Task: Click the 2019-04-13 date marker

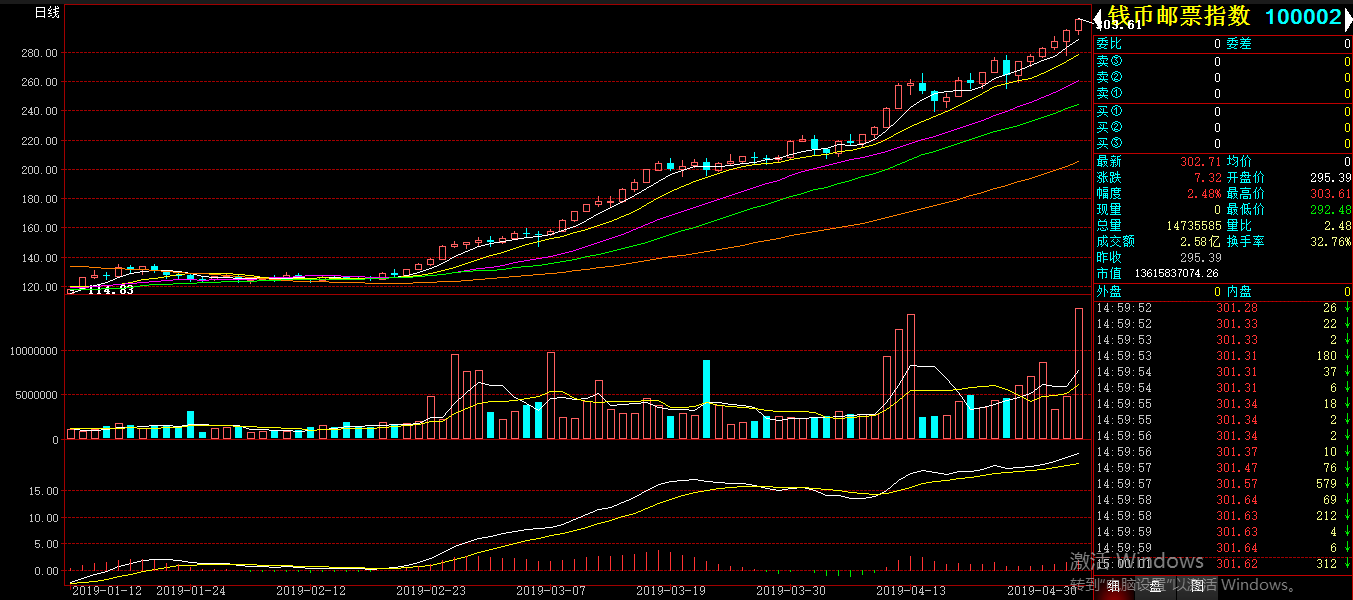Action: (x=911, y=591)
